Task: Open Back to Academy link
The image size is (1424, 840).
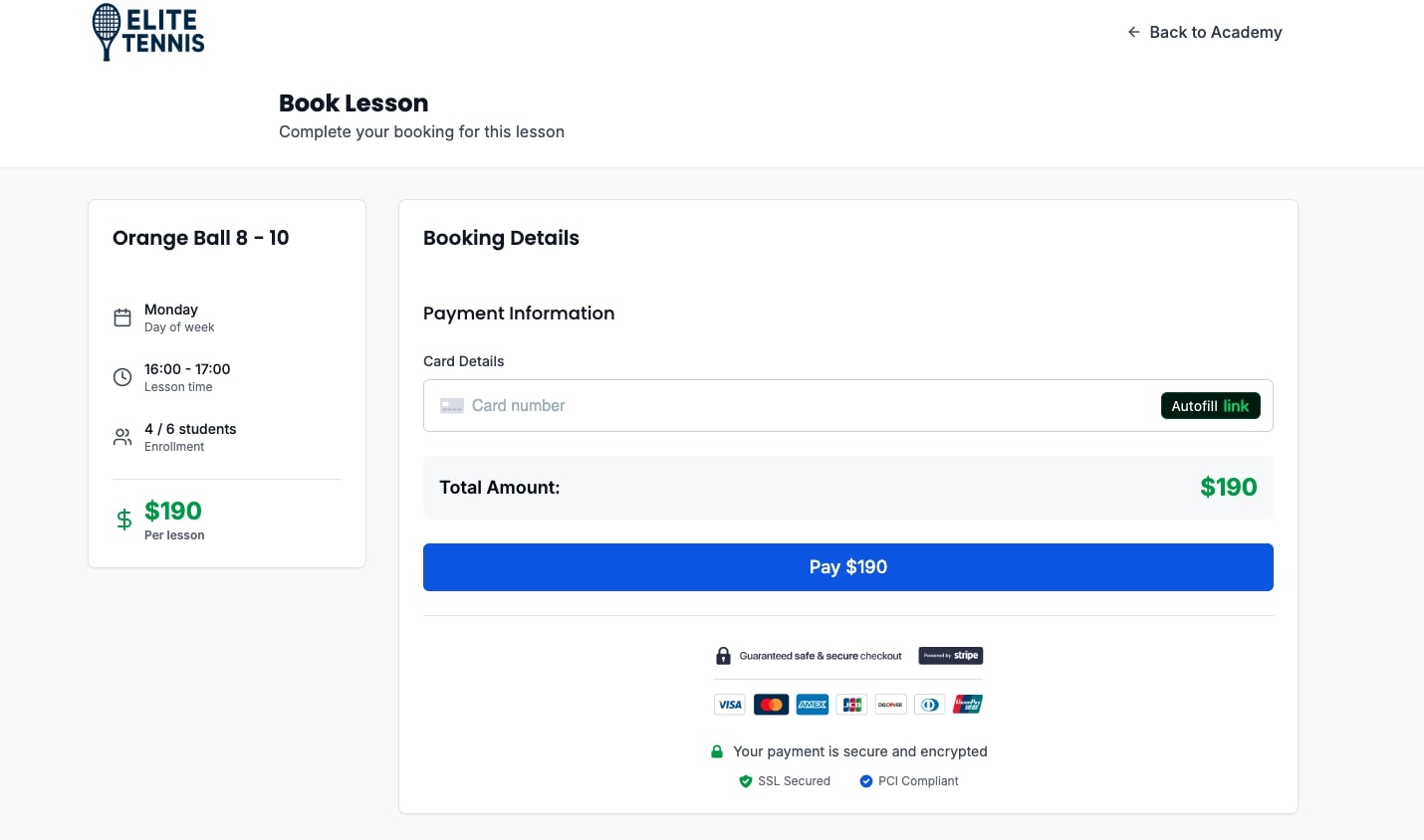Action: (x=1205, y=32)
